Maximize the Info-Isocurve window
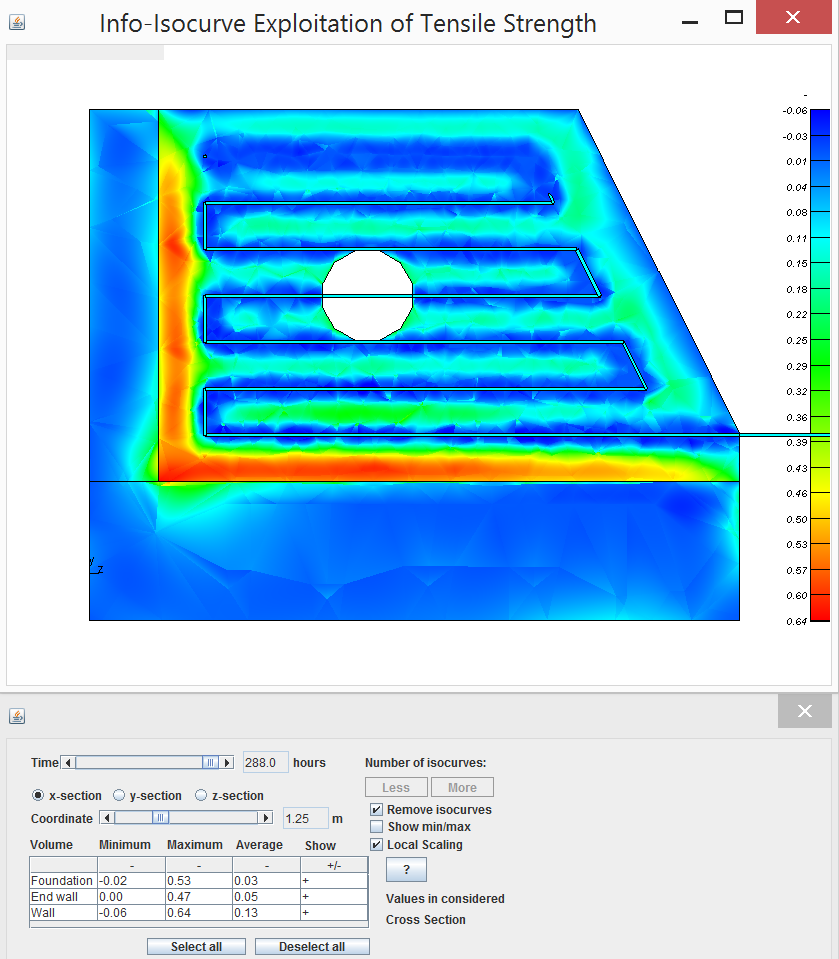The height and width of the screenshot is (959, 839). 734,18
